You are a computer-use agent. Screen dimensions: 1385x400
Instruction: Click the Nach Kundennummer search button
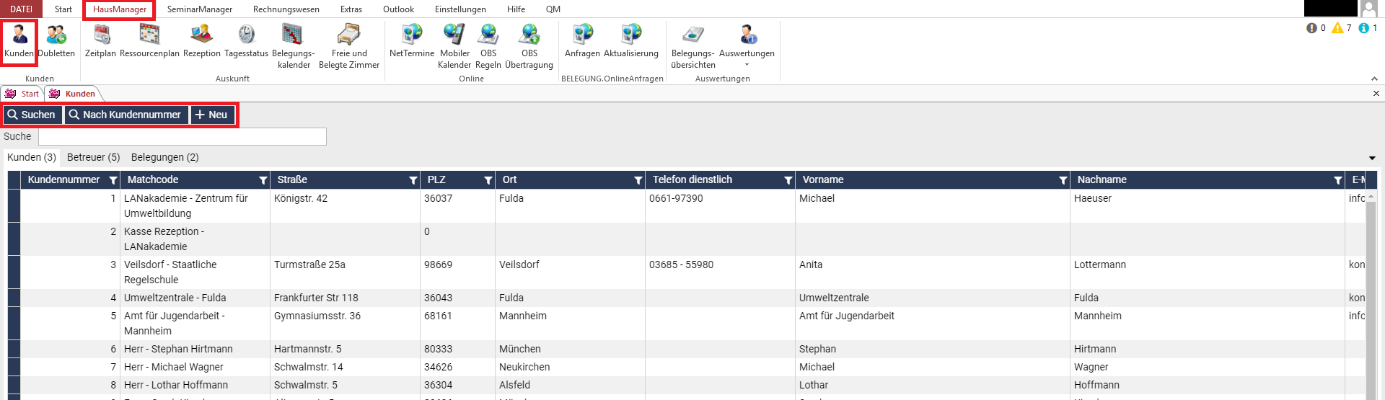click(126, 115)
